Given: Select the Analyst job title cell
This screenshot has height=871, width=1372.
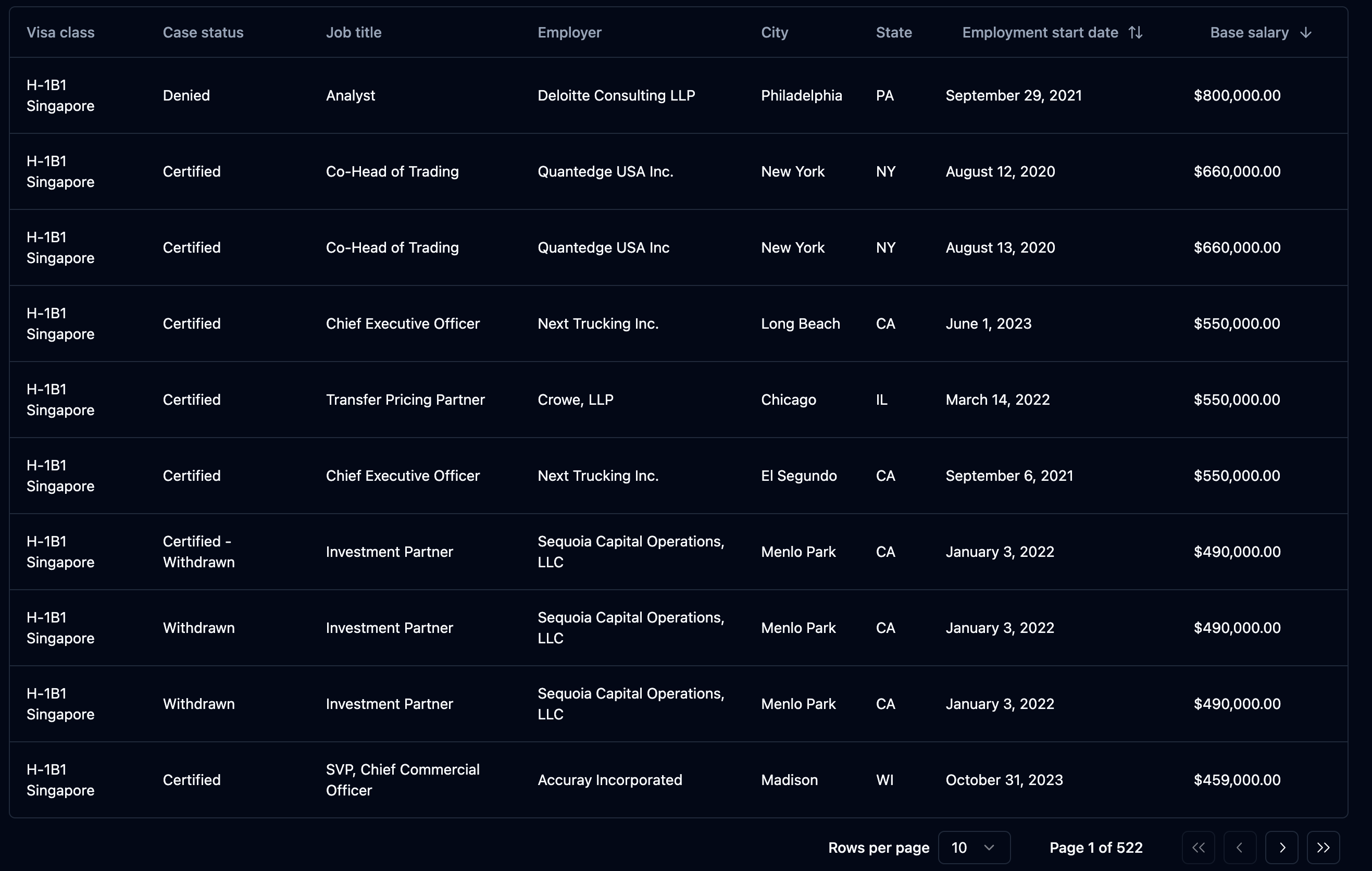Looking at the screenshot, I should [351, 95].
